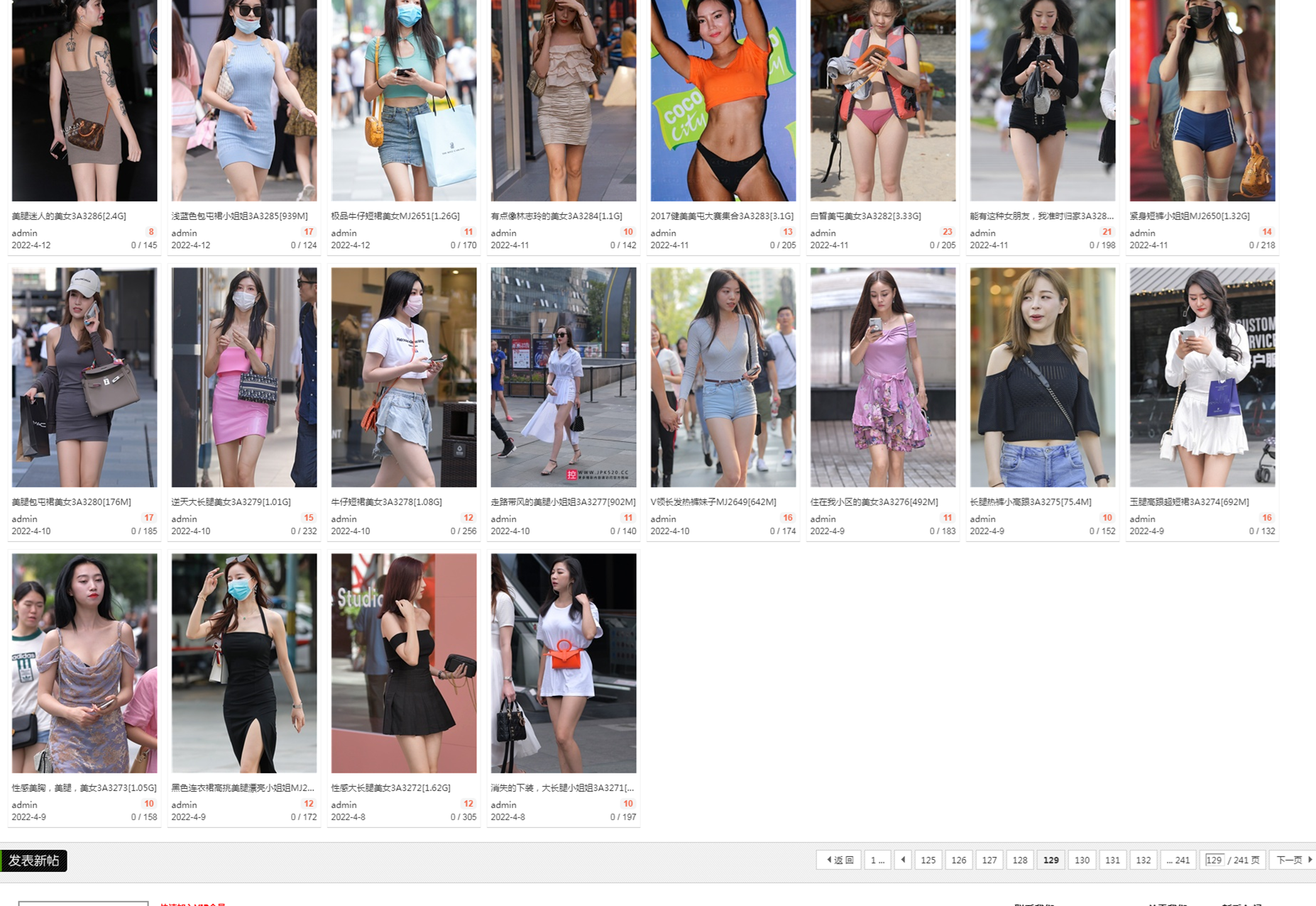
Task: Open thumbnail of post 3A3284[1.1G]
Action: [564, 100]
